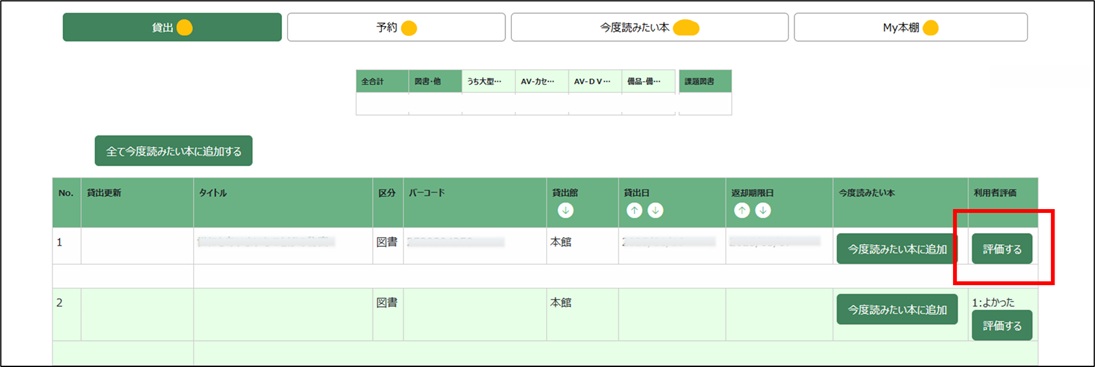This screenshot has height=370, width=1095.
Task: Sort 貸出日 column ascending with up arrow
Action: coord(633,210)
